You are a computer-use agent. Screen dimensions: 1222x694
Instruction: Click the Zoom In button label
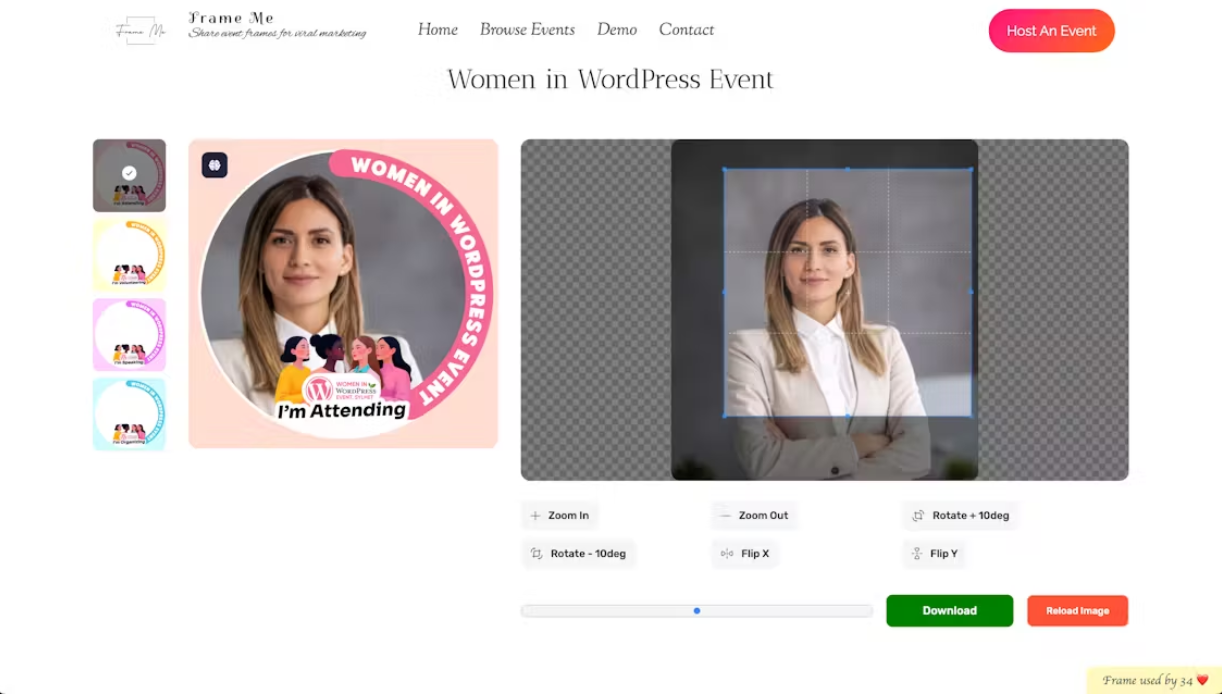[568, 516]
